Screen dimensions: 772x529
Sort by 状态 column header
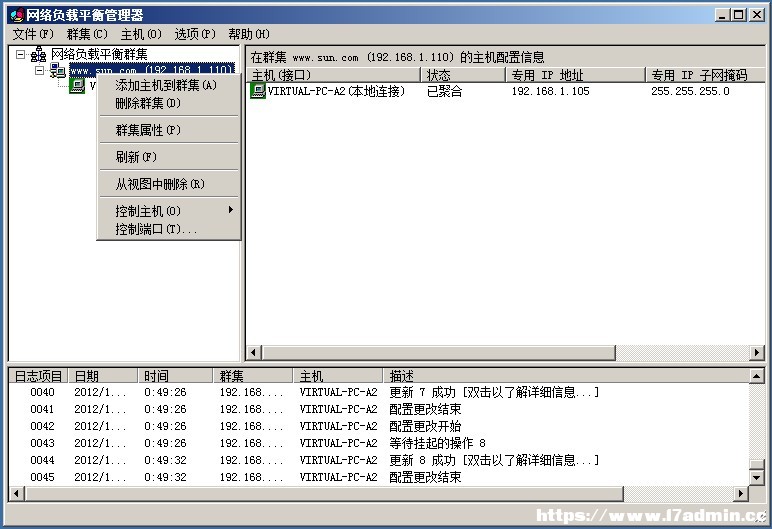pos(464,75)
